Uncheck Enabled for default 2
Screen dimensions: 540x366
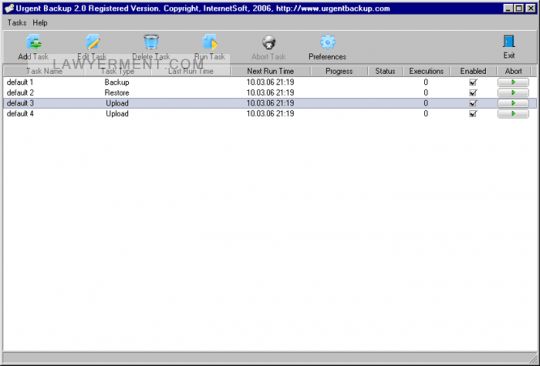pos(473,93)
